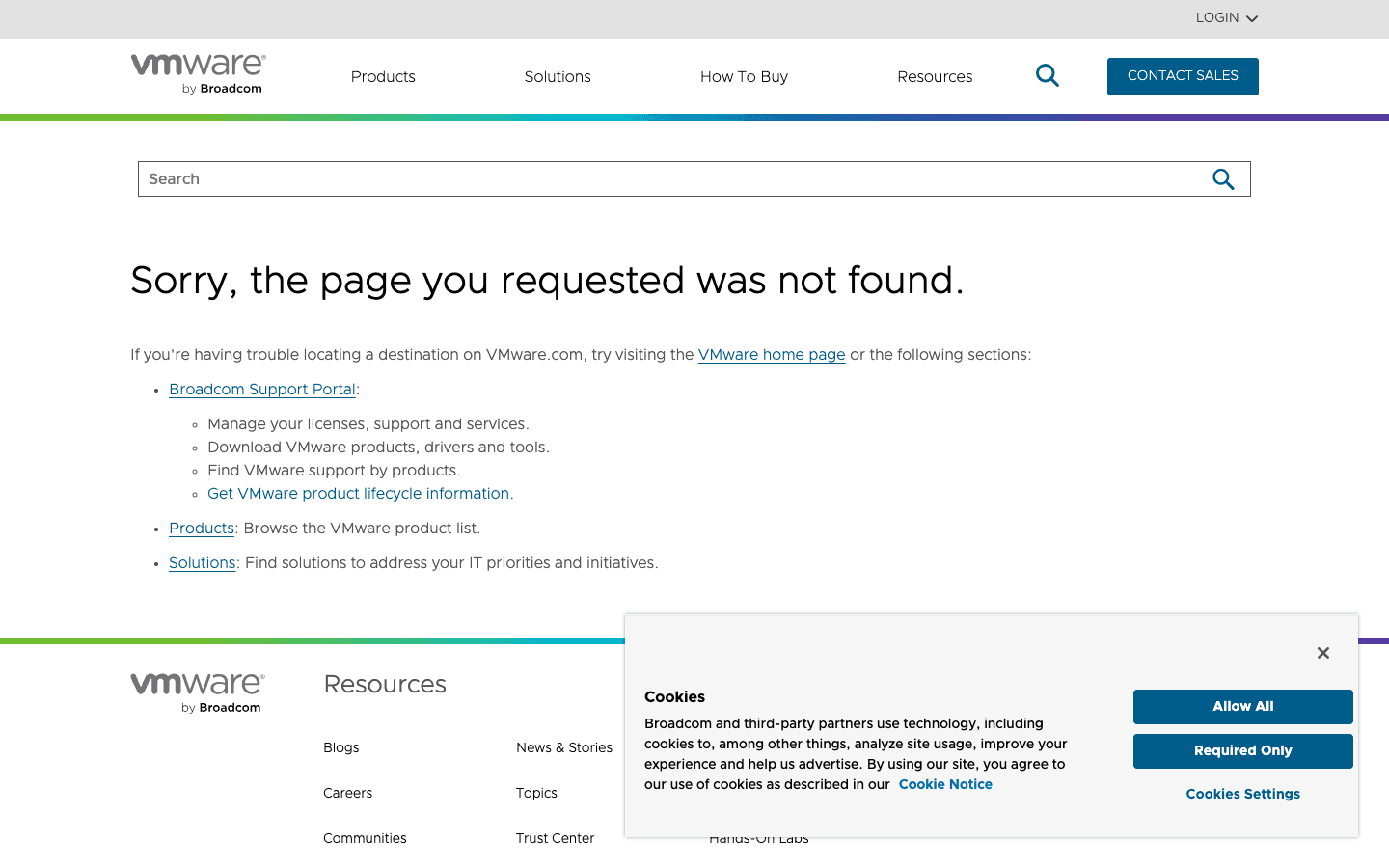This screenshot has height=868, width=1389.
Task: Click the Cookies banner title
Action: tap(674, 696)
